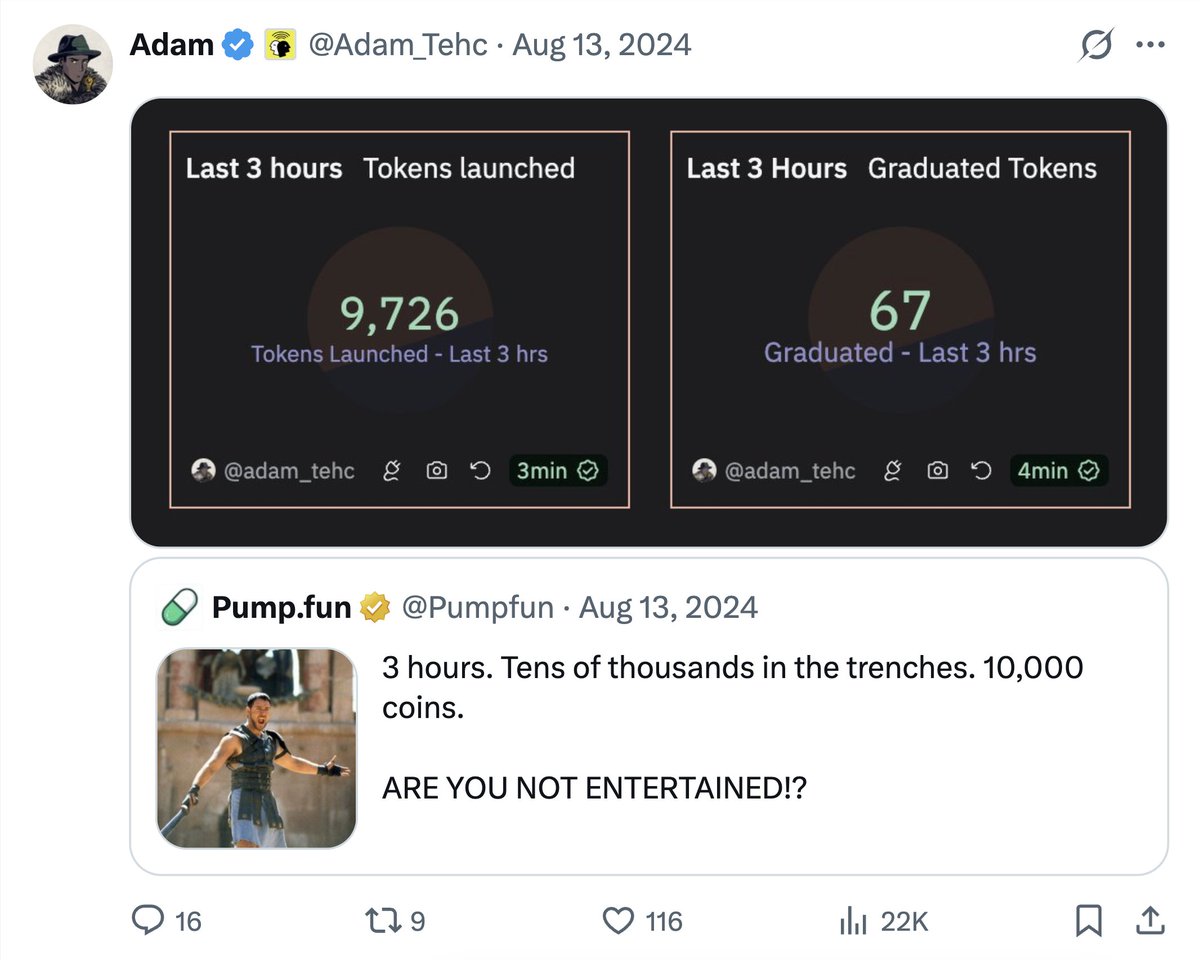Open the Pump.fun display name
The width and height of the screenshot is (1200, 960).
[x=281, y=607]
